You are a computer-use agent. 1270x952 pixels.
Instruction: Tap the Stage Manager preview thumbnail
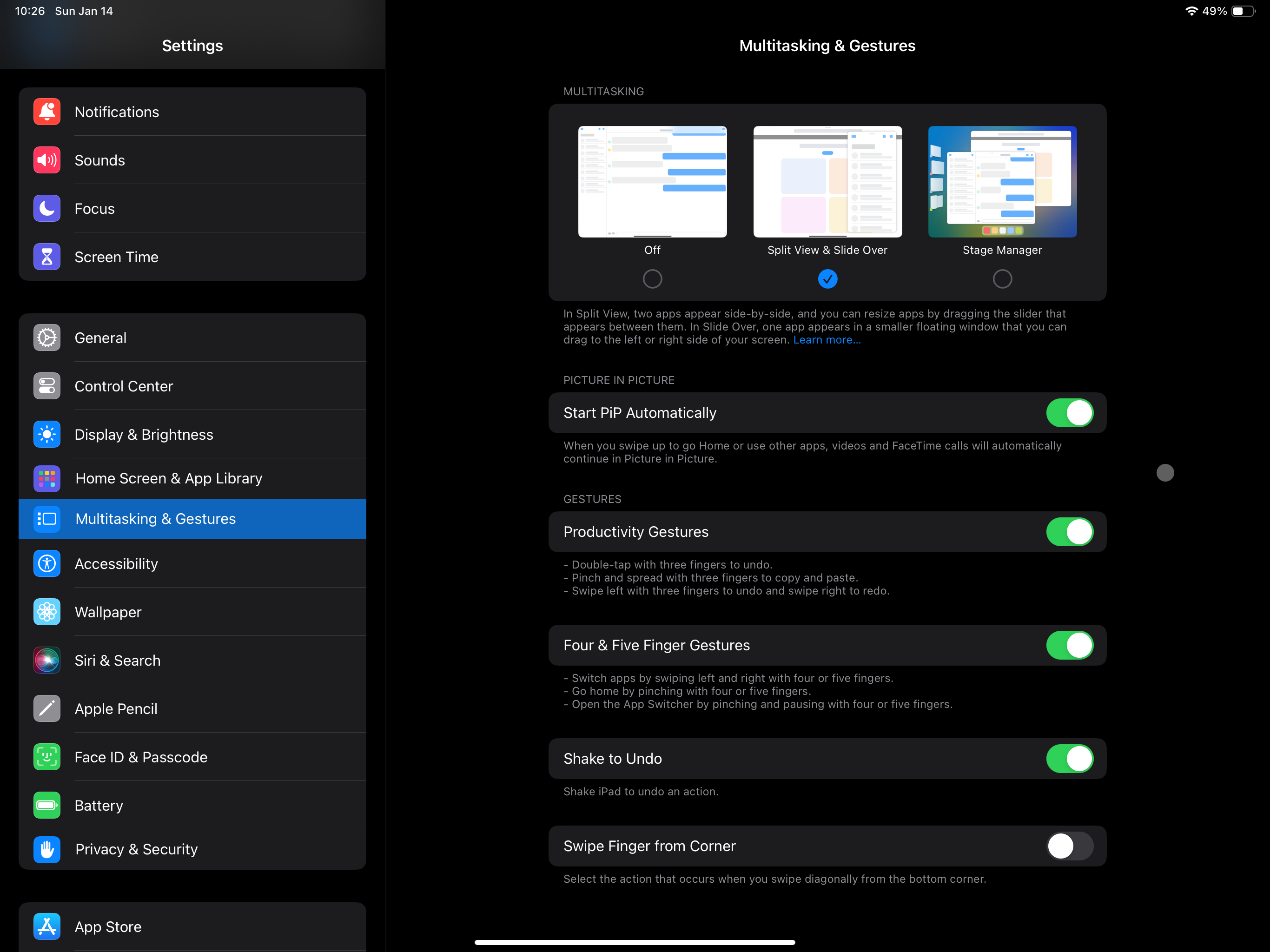pyautogui.click(x=1002, y=181)
